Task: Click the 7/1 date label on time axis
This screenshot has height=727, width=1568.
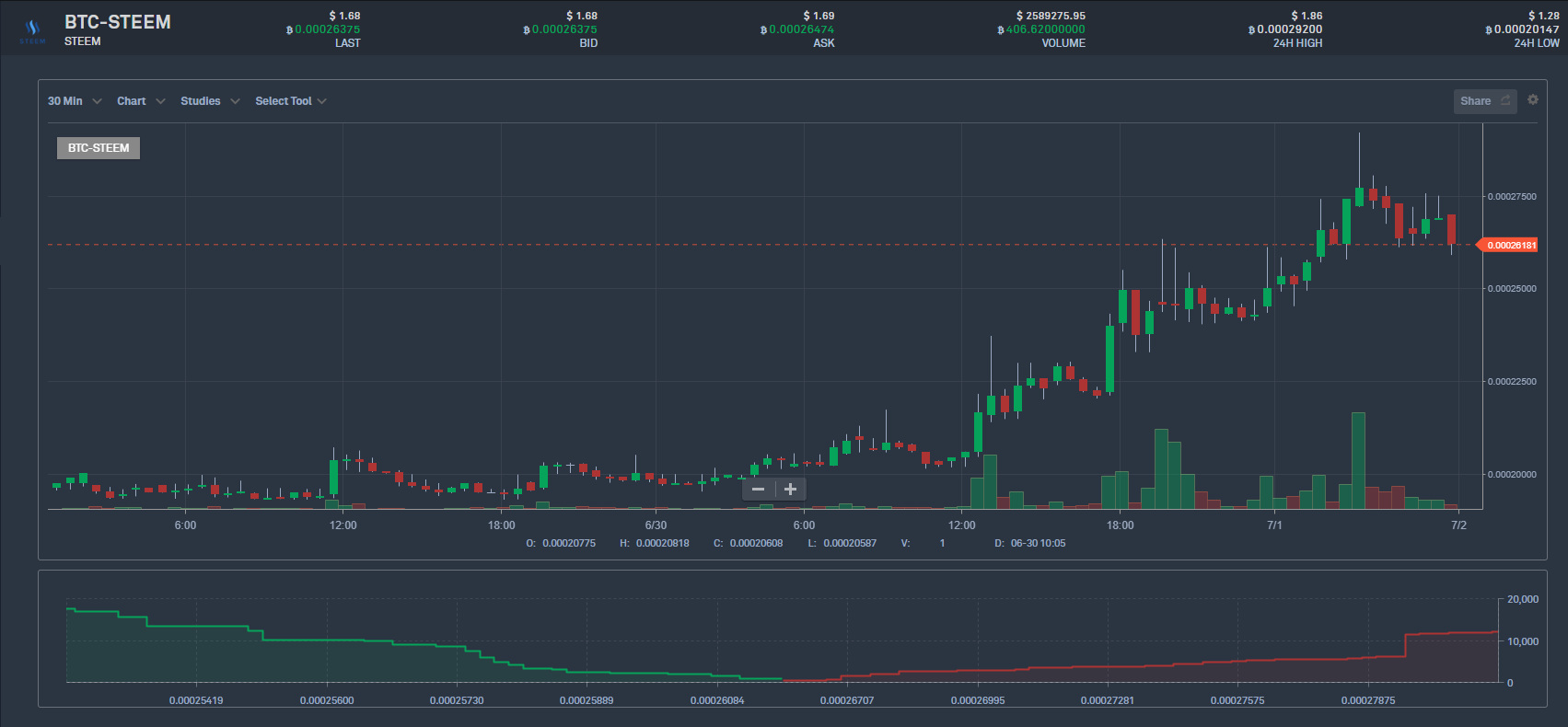Action: [x=1274, y=525]
